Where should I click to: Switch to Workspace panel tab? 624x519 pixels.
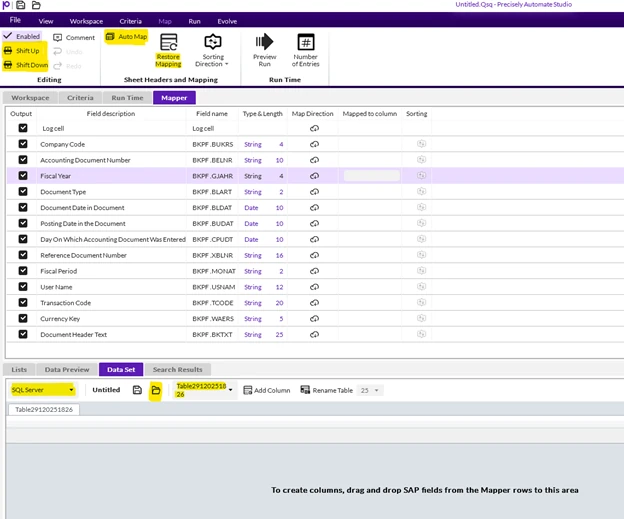point(30,98)
